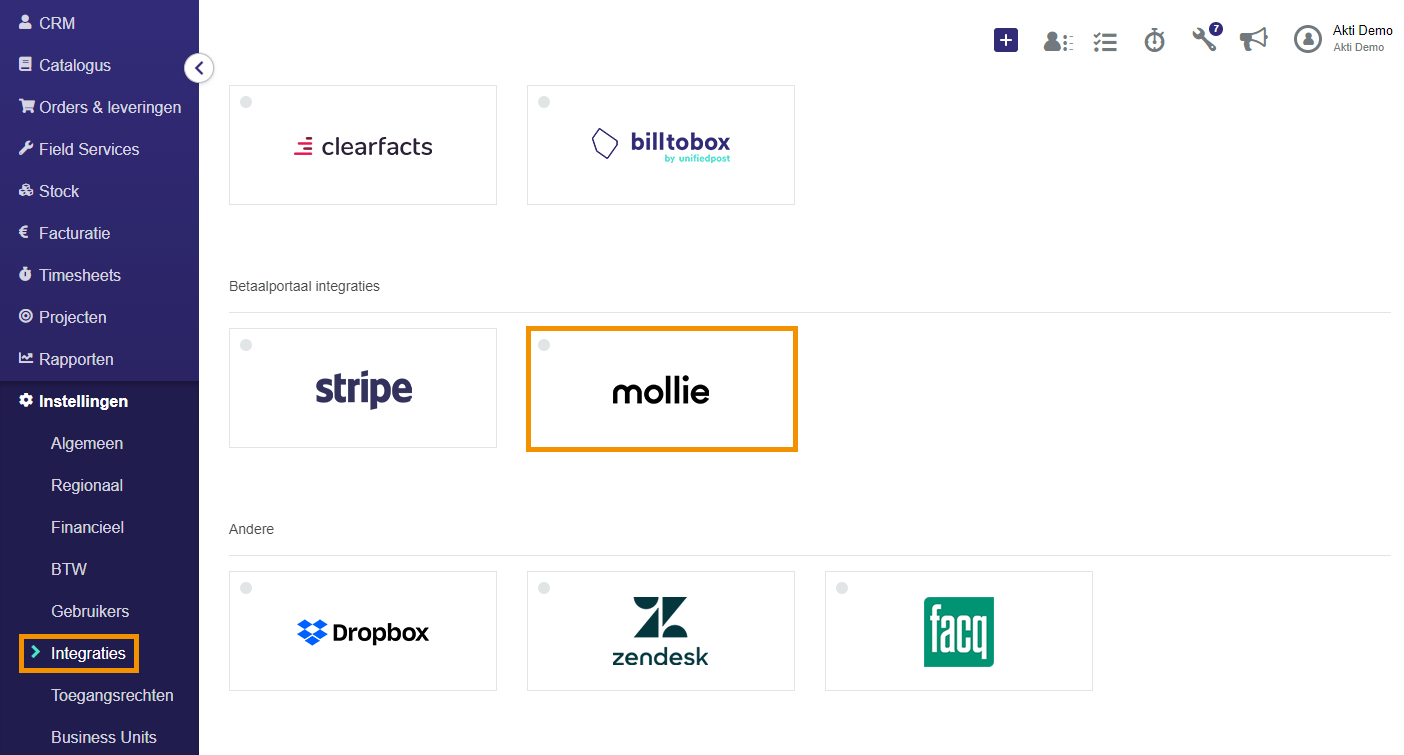Open the contacts list icon
Image resolution: width=1404 pixels, height=755 pixels.
coord(1058,41)
